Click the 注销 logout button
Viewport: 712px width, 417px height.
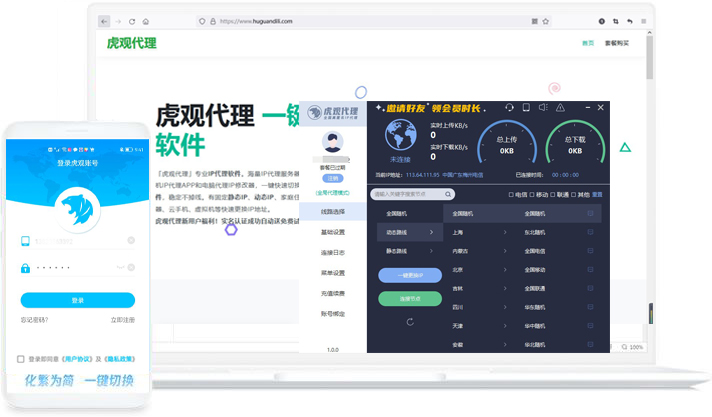click(x=333, y=179)
